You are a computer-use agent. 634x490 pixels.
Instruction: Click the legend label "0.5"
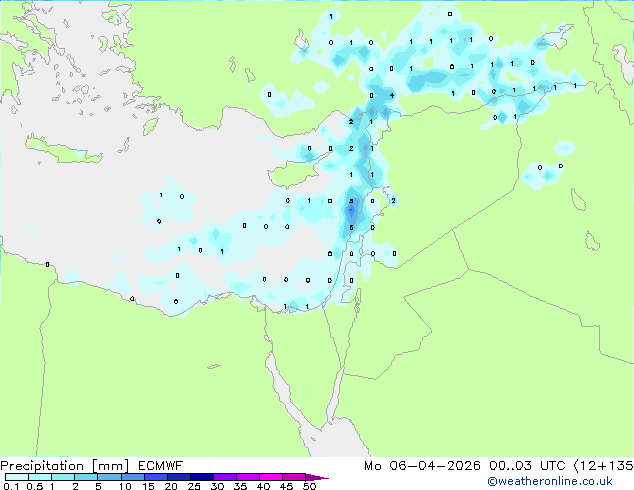coord(34,486)
